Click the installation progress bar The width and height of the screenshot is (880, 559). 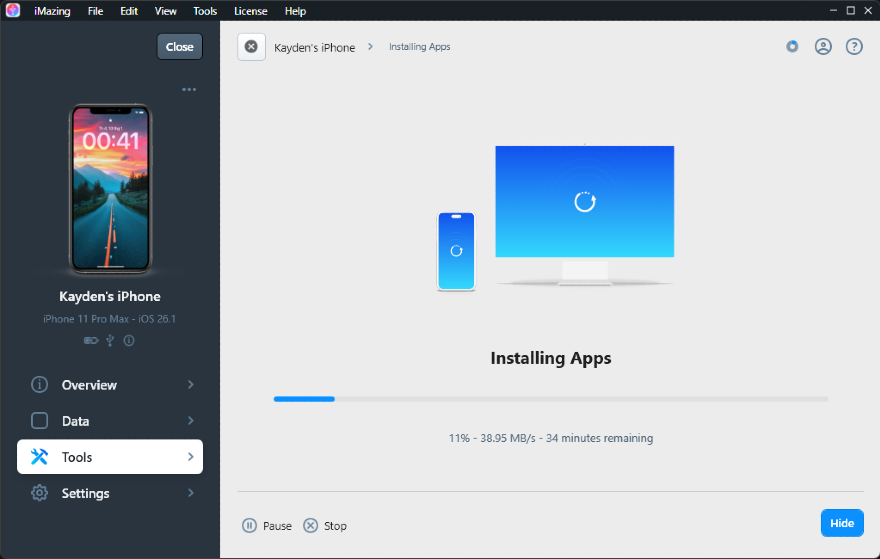click(551, 399)
